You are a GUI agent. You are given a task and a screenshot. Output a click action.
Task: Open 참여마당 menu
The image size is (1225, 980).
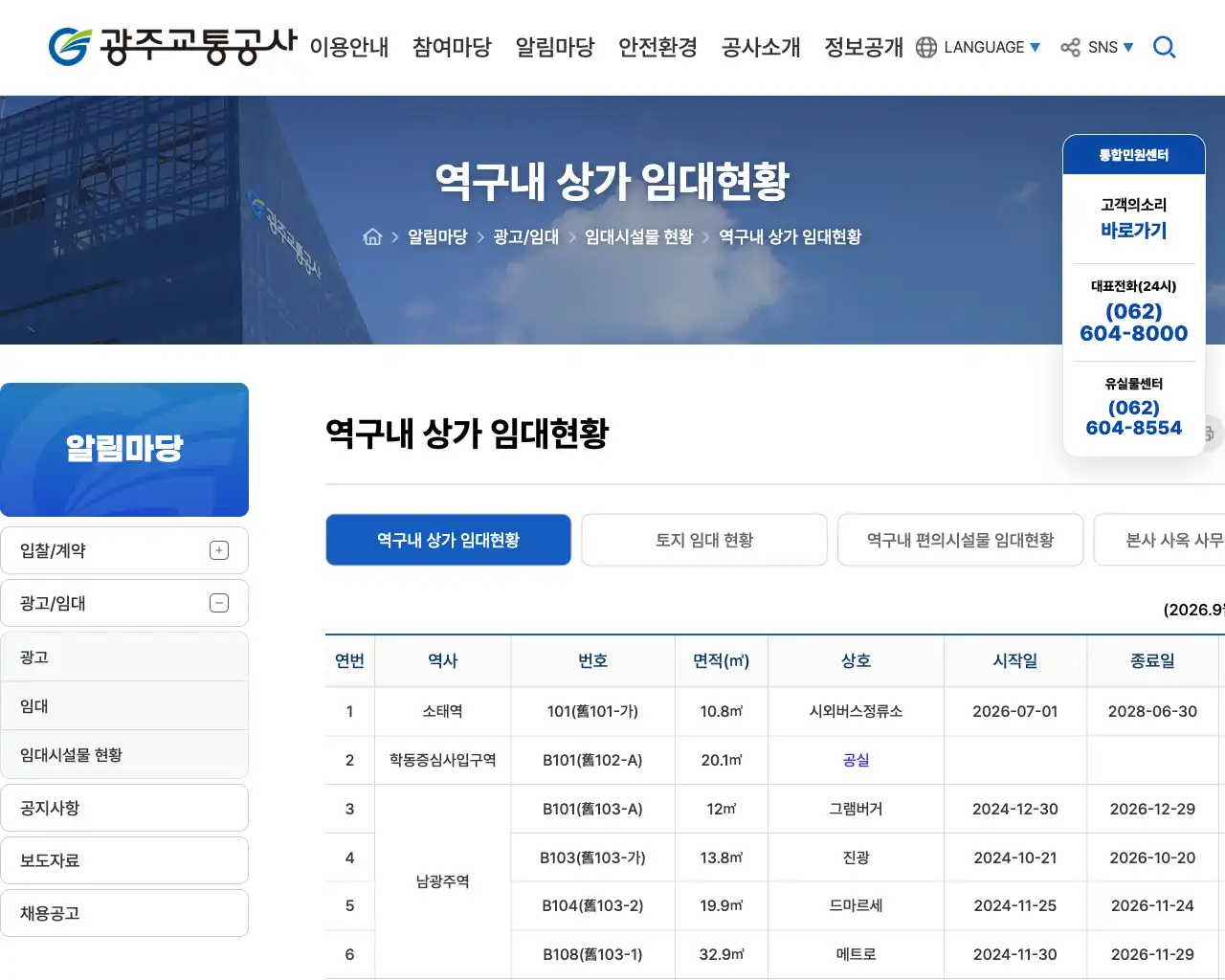pos(452,47)
